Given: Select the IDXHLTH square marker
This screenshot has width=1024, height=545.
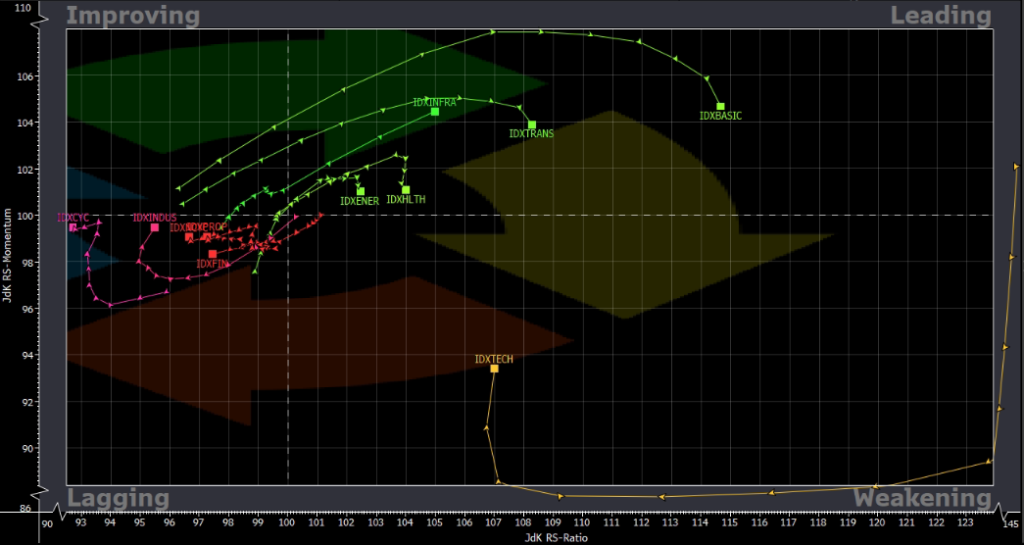Looking at the screenshot, I should 406,190.
